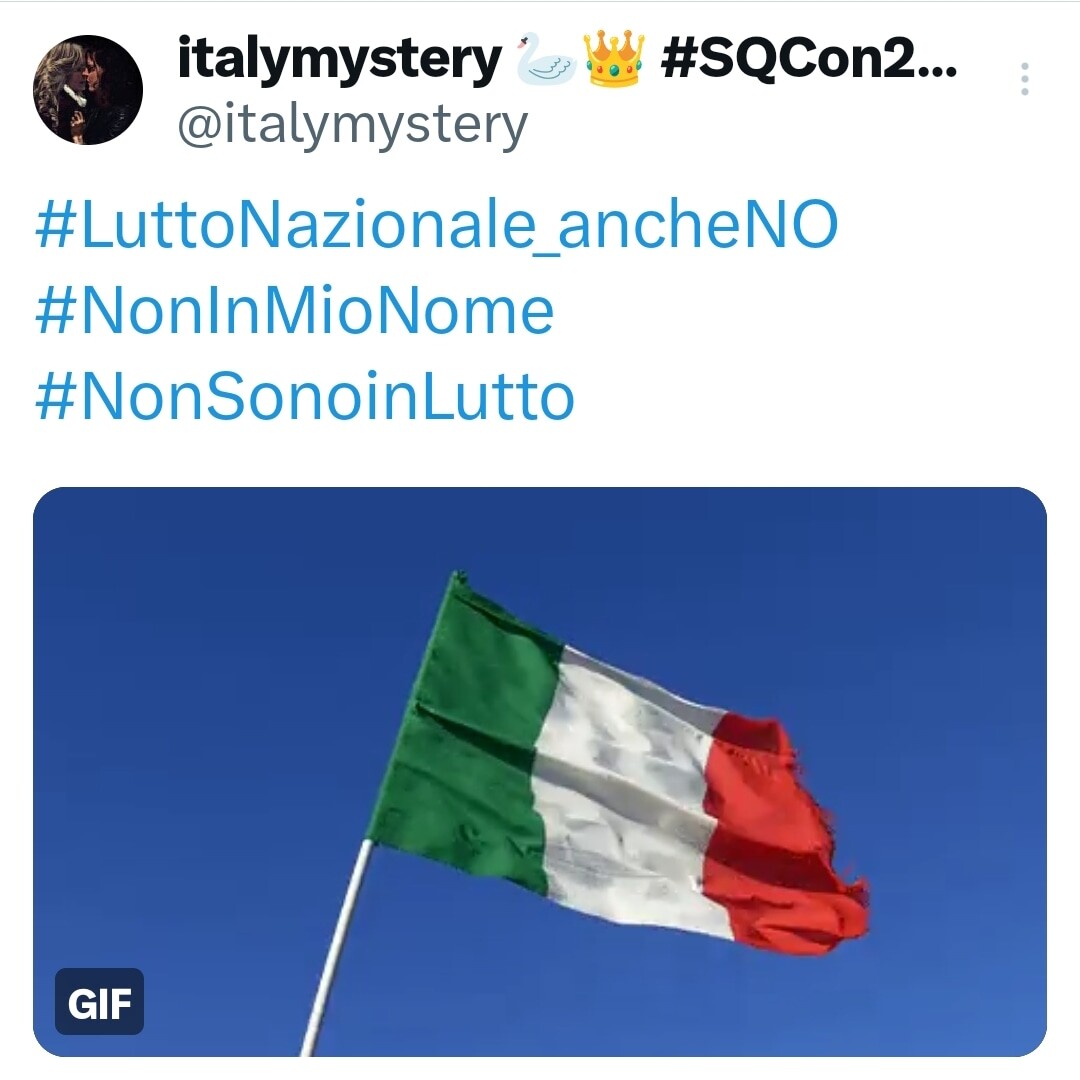Image resolution: width=1080 pixels, height=1080 pixels.
Task: Open hashtag #NonInMioNome
Action: [x=295, y=311]
